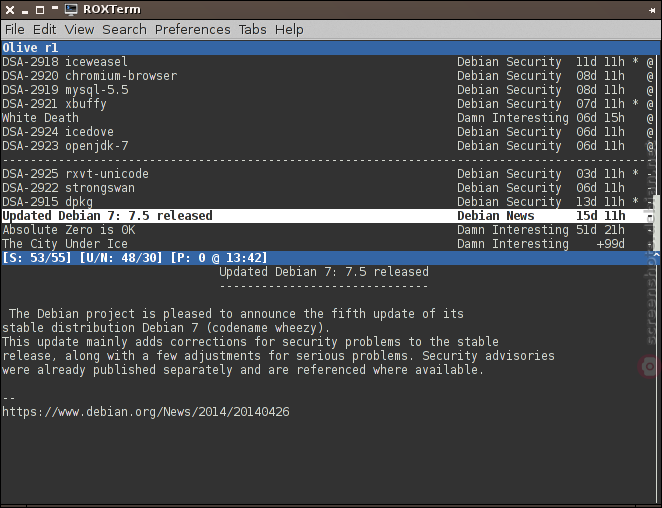
Task: Open the Help menu
Action: point(289,30)
